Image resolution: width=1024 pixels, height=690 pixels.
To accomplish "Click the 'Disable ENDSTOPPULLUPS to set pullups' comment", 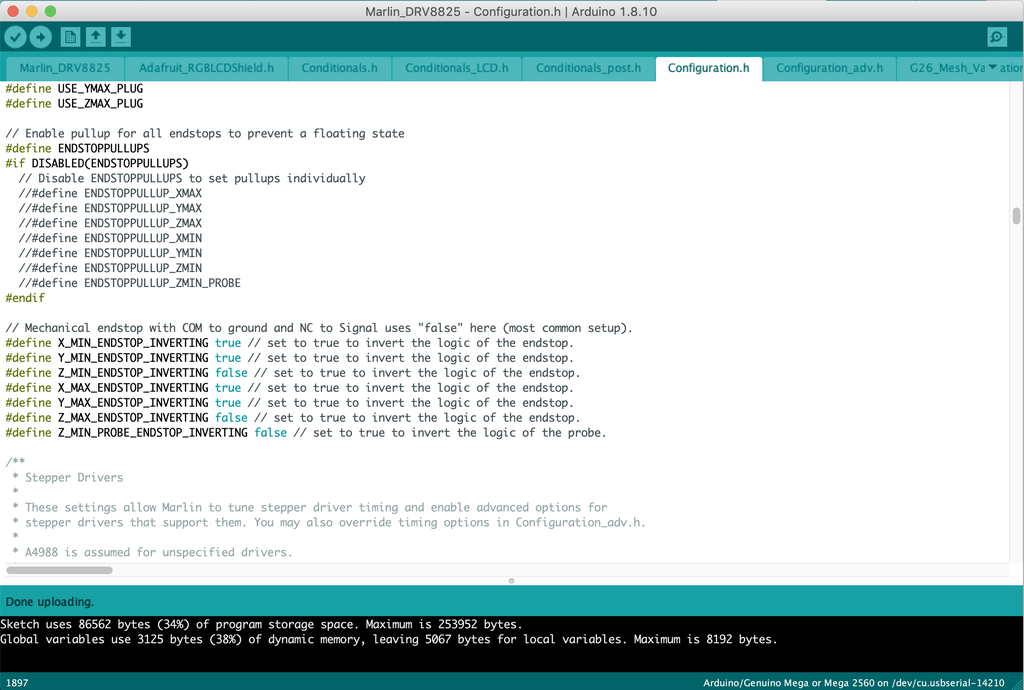I will tap(192, 179).
